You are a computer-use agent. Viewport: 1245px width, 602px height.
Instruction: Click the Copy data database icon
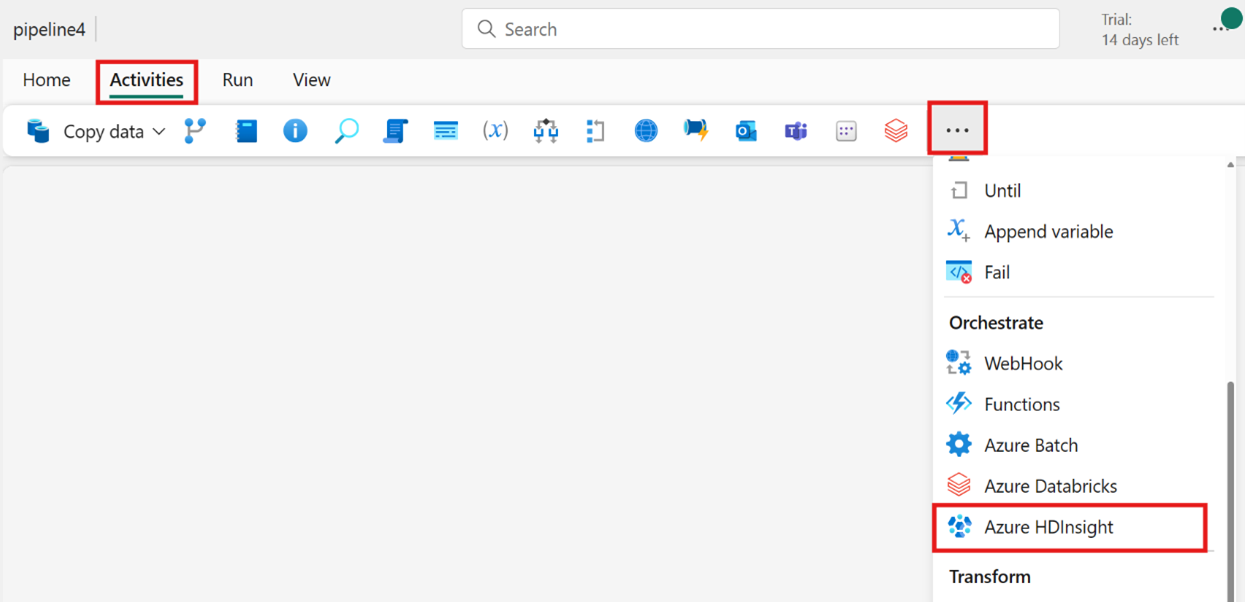(x=39, y=131)
